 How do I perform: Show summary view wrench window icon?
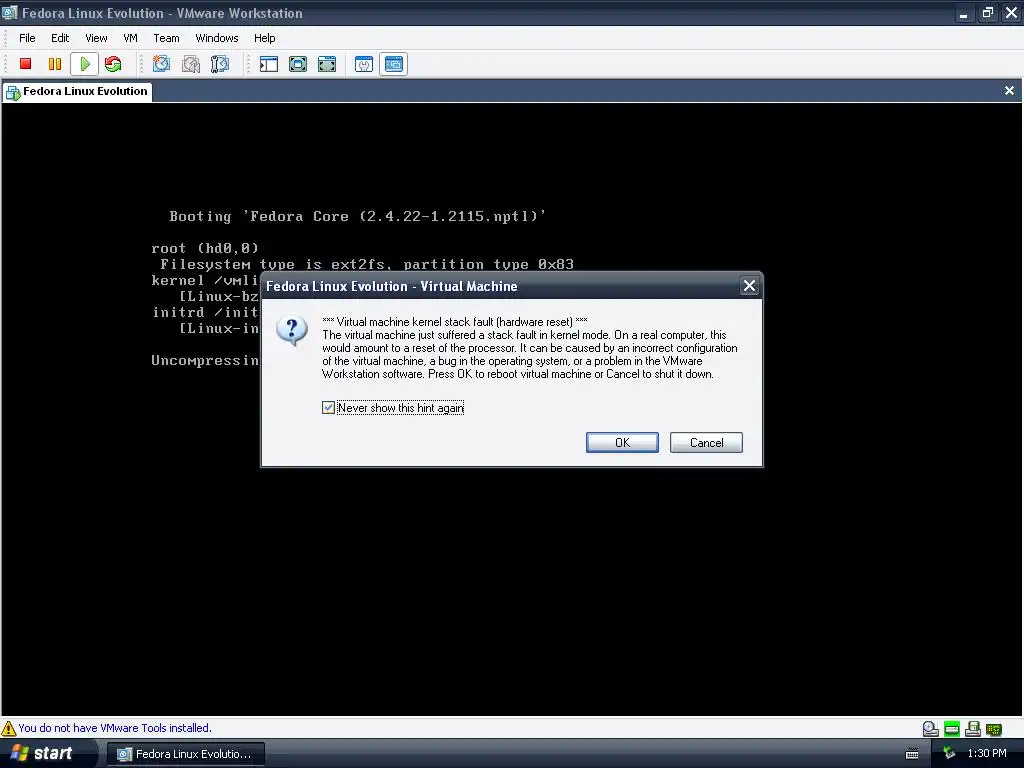(x=364, y=64)
